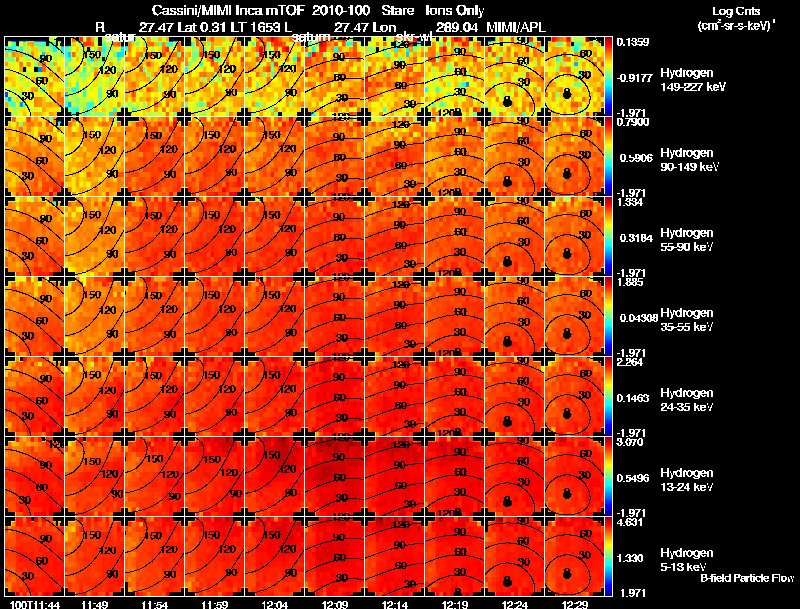800x609 pixels.
Task: Open the 55-90 keV panel at 11:54
Action: pyautogui.click(x=155, y=236)
